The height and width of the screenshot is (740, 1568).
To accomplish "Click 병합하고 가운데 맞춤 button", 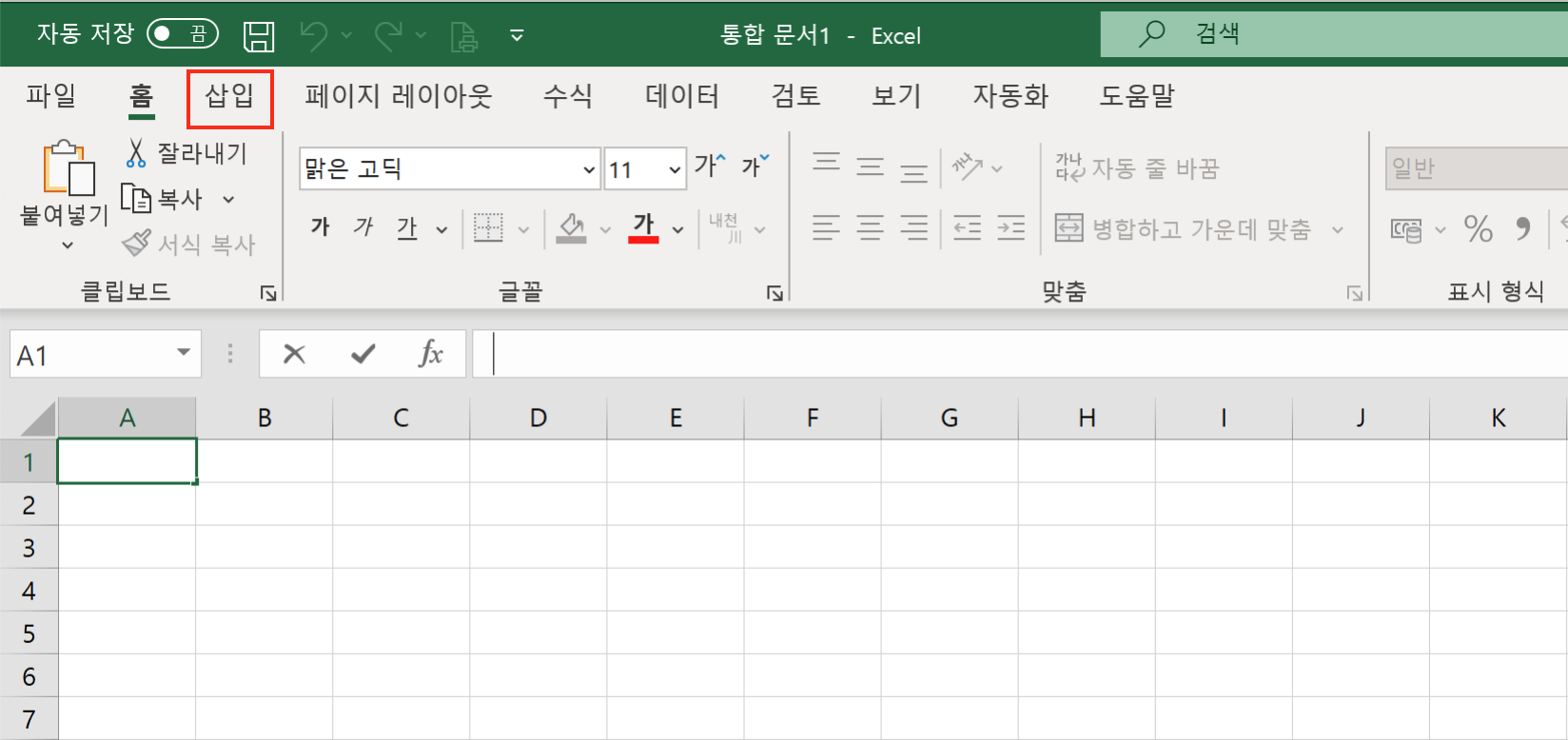I will coord(1184,229).
